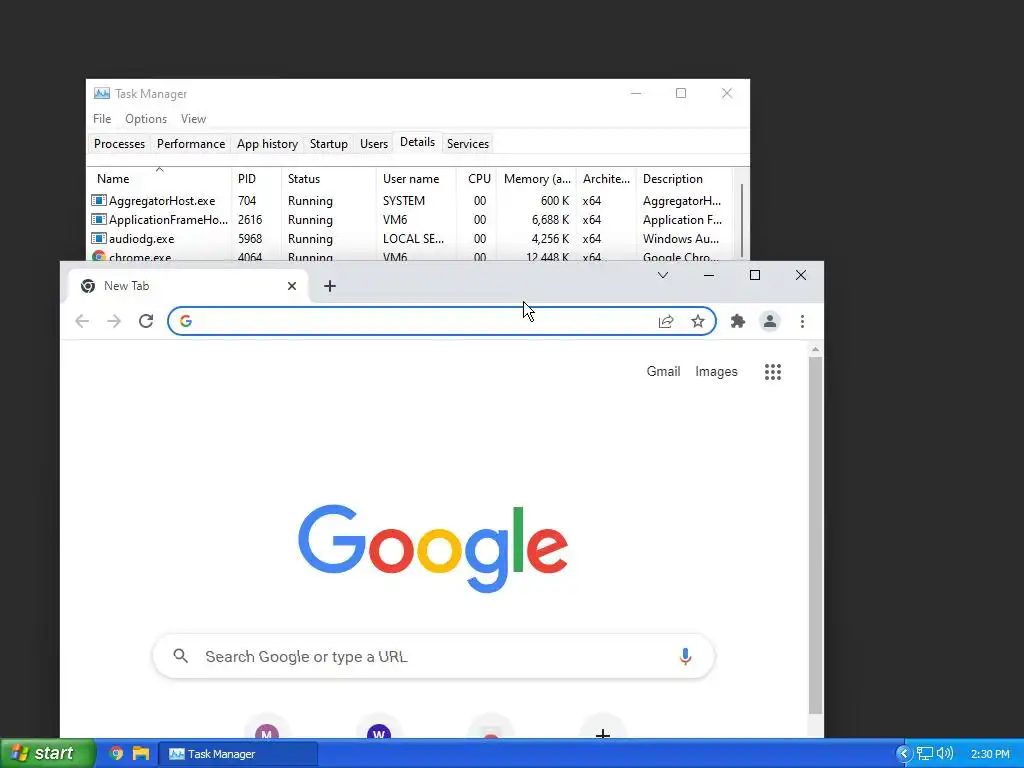Click the Task Manager title bar icon
This screenshot has width=1024, height=768.
101,93
